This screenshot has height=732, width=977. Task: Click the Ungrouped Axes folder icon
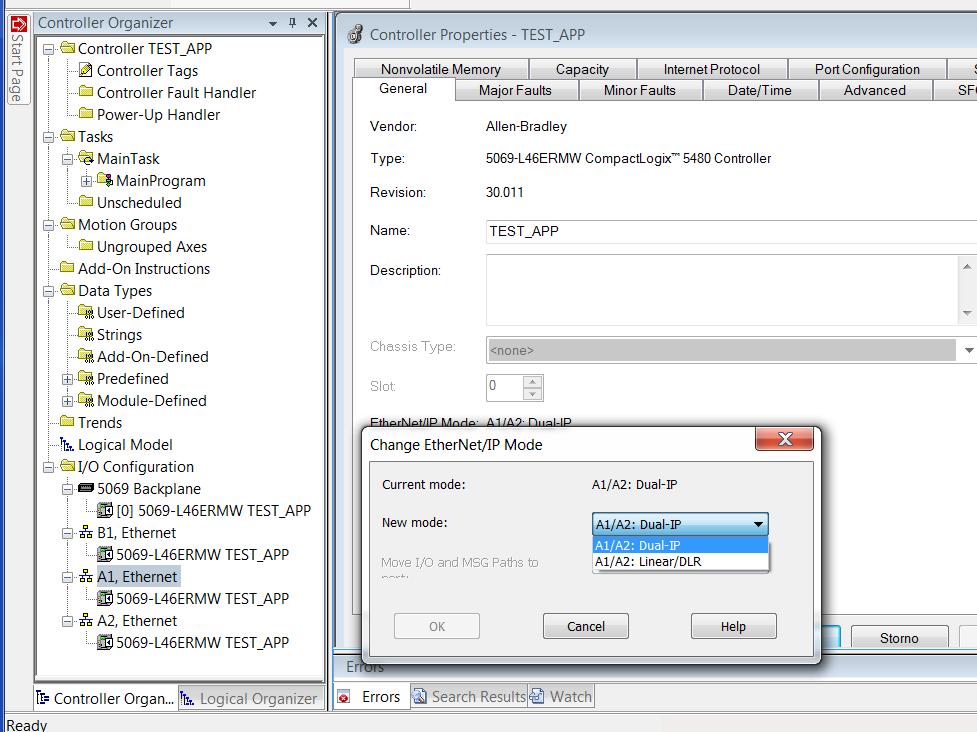pos(87,246)
